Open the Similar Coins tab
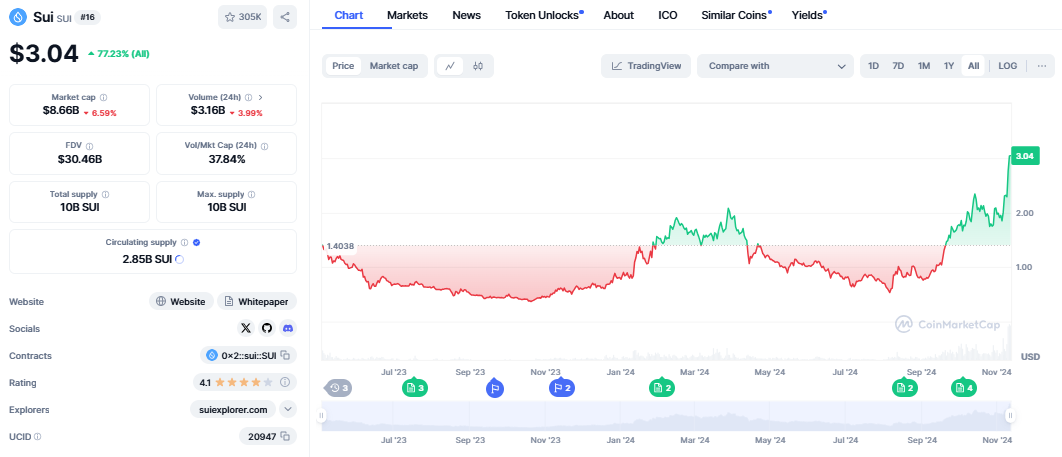 tap(736, 15)
